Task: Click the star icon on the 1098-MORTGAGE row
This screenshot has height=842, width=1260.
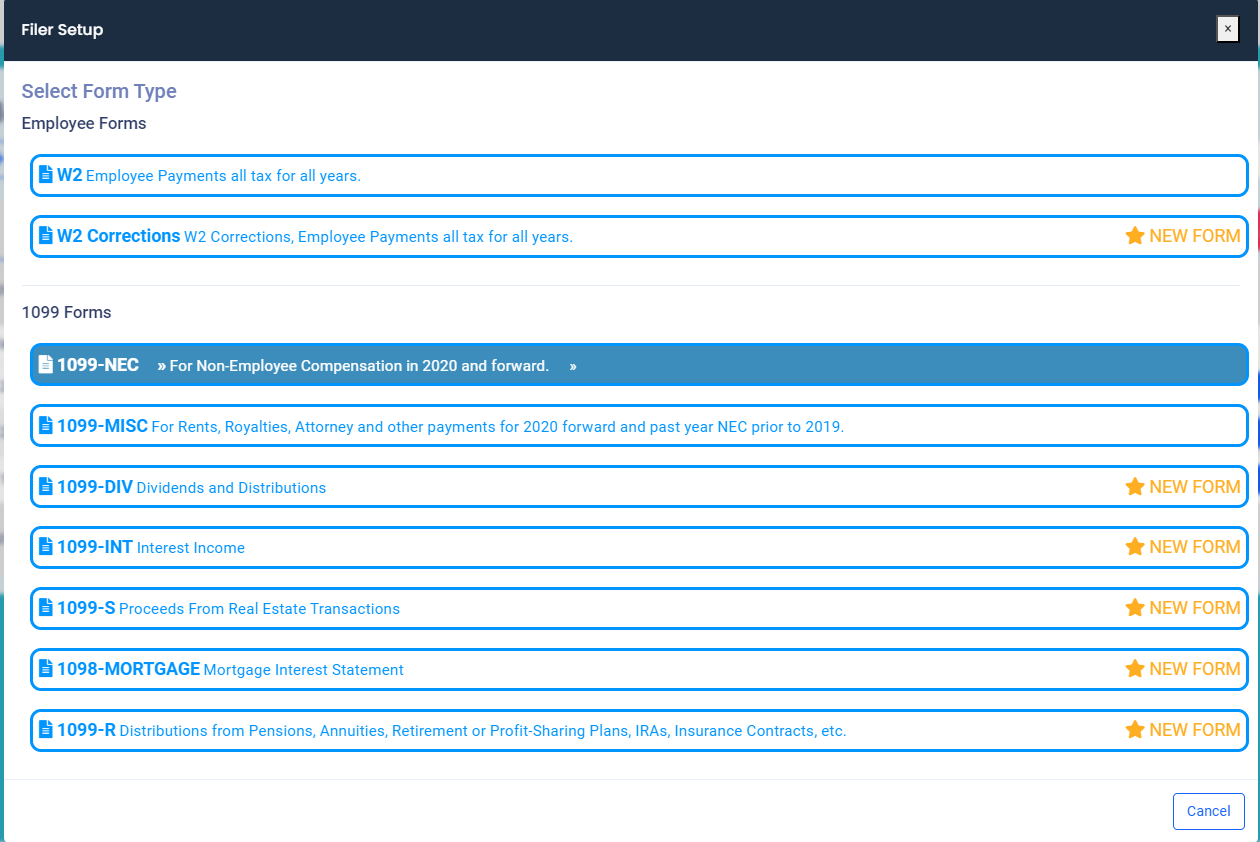Action: (x=1135, y=669)
